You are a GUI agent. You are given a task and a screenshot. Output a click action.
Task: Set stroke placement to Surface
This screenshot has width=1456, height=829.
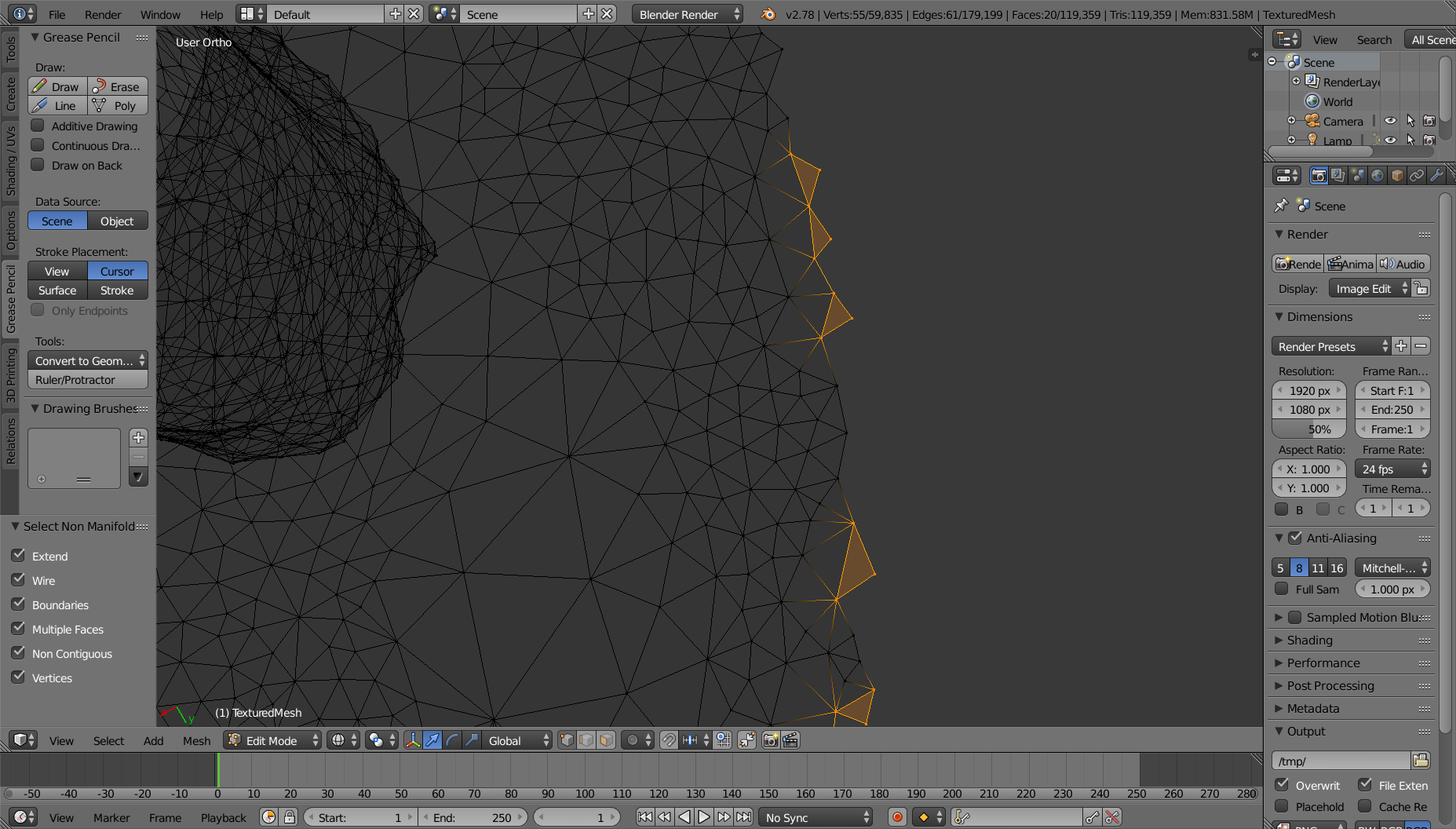click(x=57, y=290)
